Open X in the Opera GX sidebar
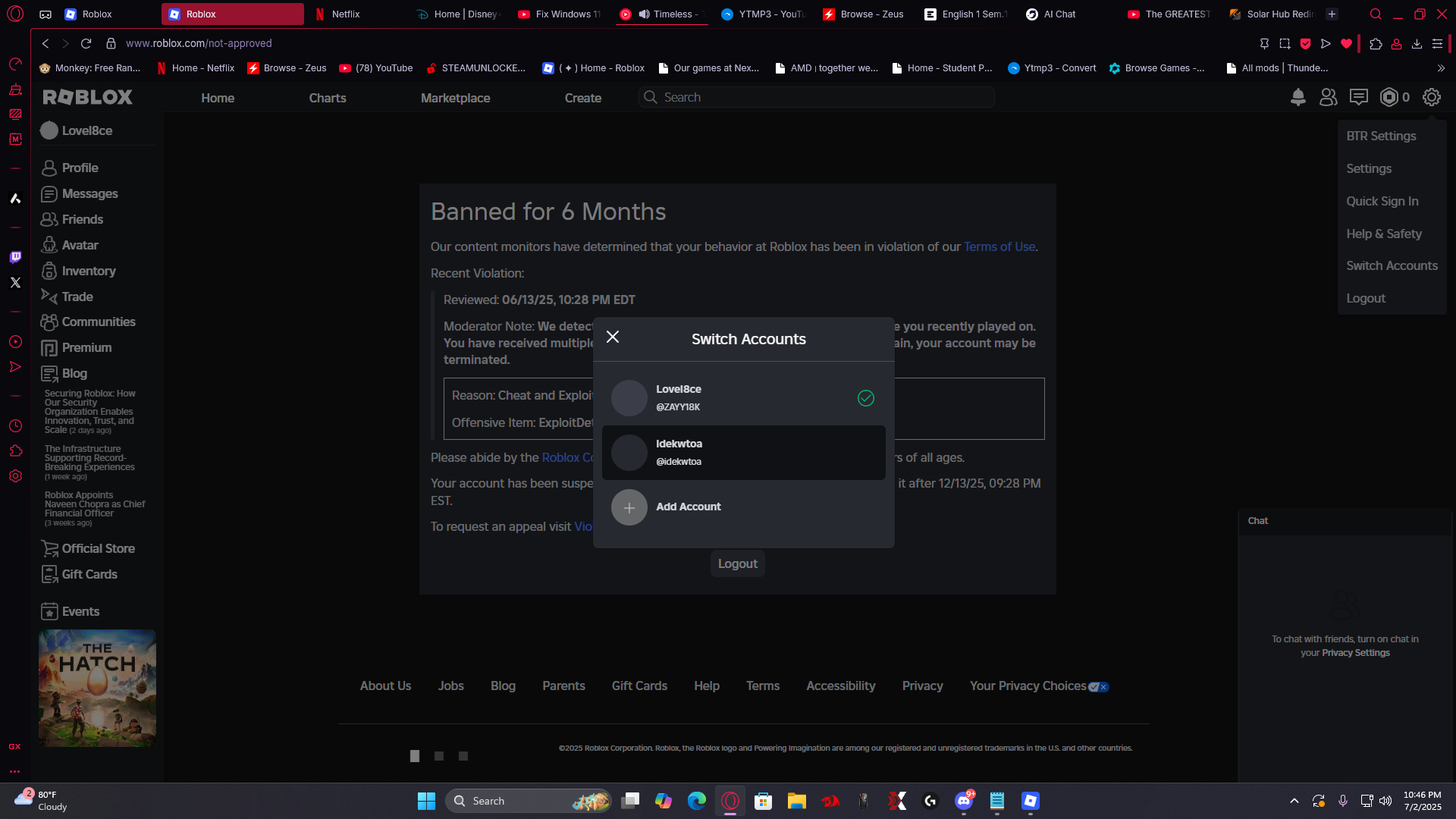 pos(15,282)
